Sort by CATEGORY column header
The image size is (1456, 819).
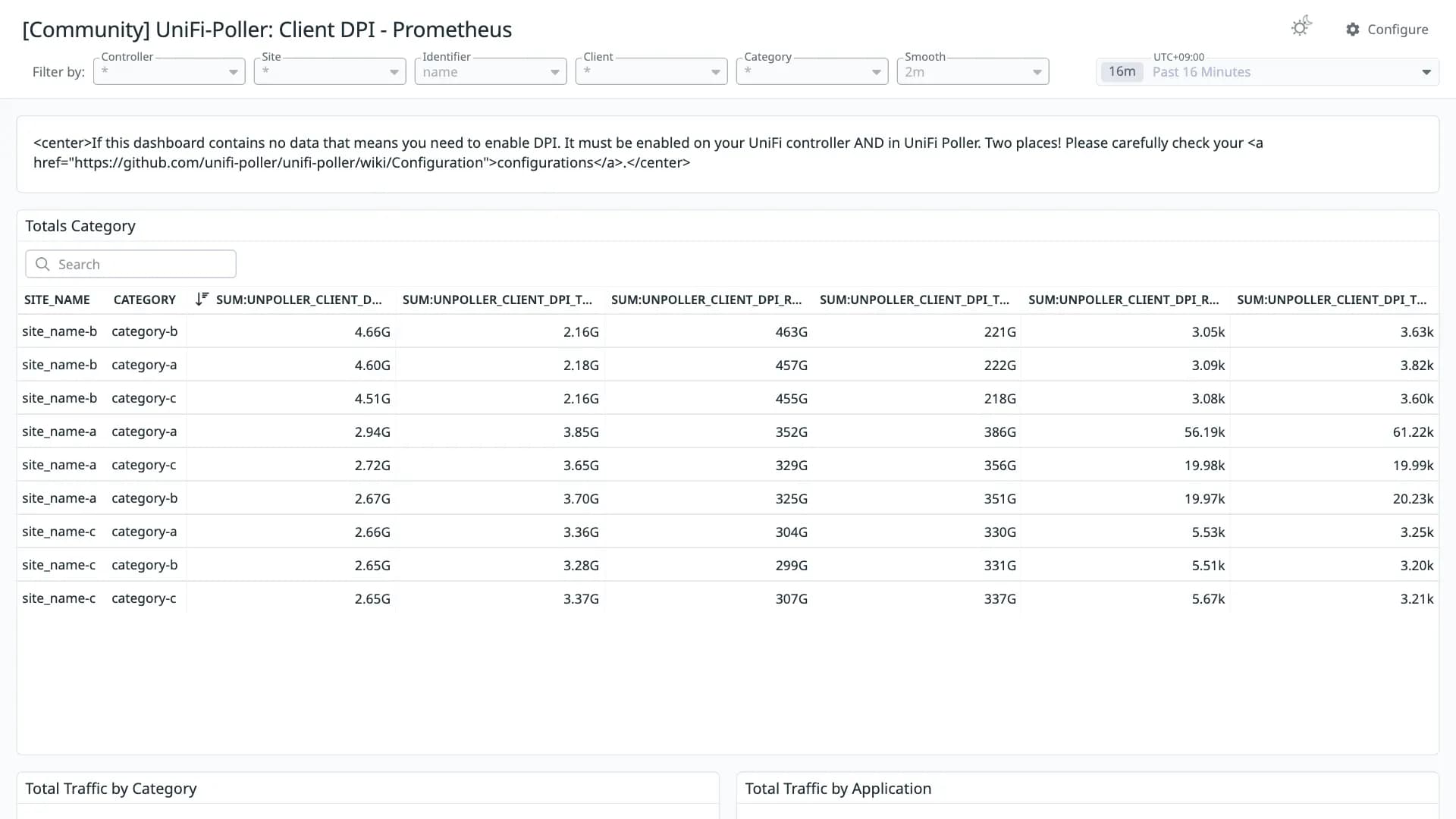pyautogui.click(x=144, y=300)
